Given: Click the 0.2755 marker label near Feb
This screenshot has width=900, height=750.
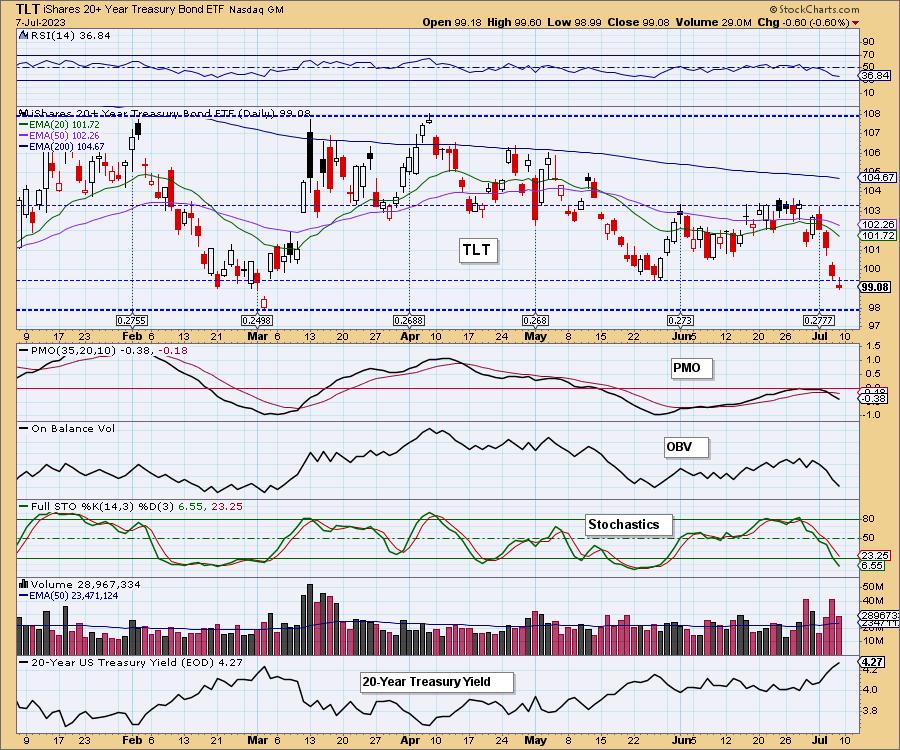Looking at the screenshot, I should click(132, 320).
